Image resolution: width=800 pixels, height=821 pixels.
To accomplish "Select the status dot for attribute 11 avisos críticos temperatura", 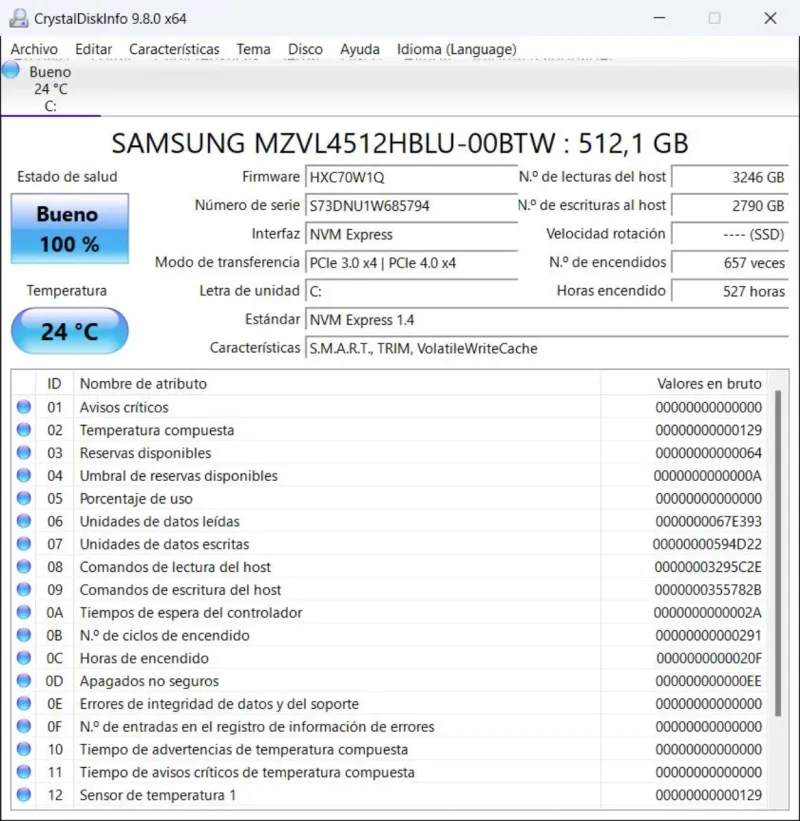I will (x=24, y=772).
